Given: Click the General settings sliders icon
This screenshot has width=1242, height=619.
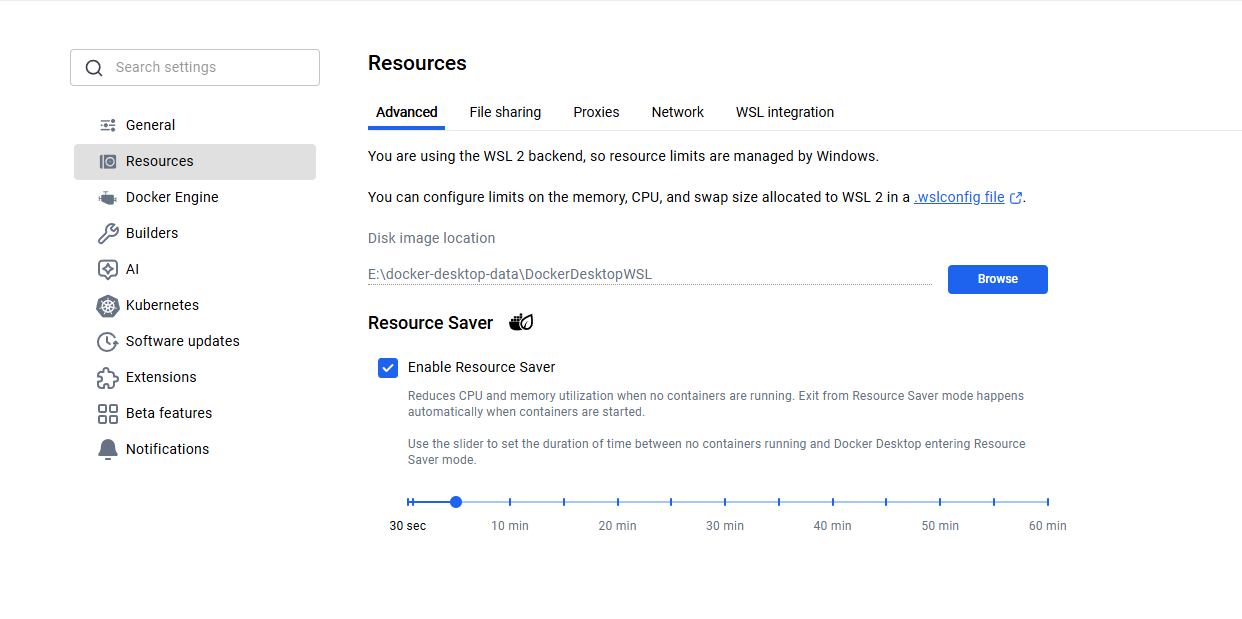Looking at the screenshot, I should tap(108, 125).
